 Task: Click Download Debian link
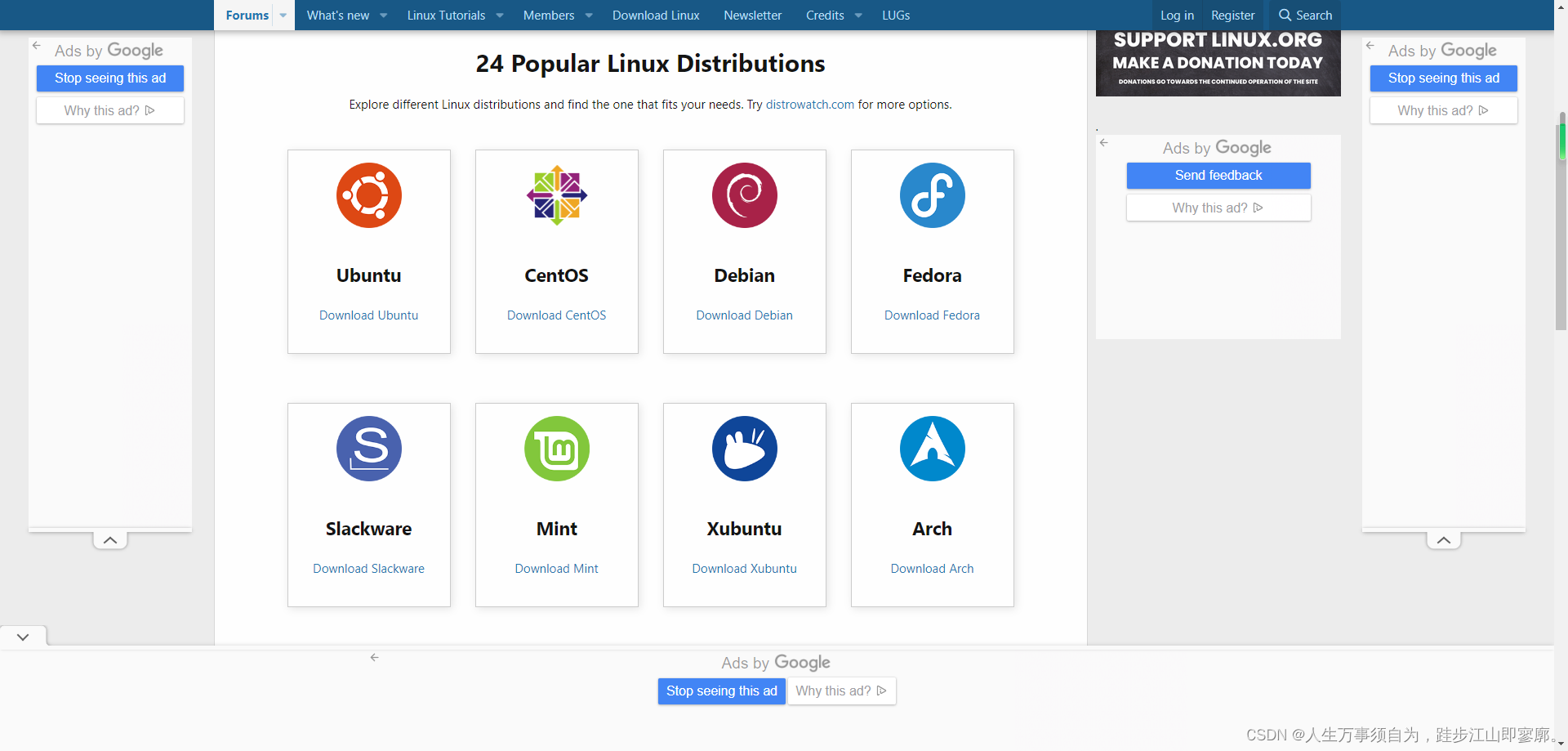pyautogui.click(x=744, y=315)
